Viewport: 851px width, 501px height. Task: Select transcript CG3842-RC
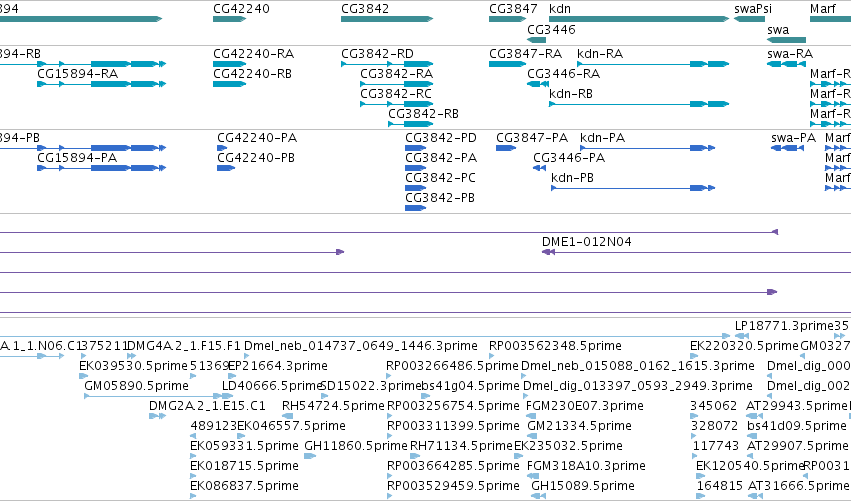pyautogui.click(x=396, y=94)
